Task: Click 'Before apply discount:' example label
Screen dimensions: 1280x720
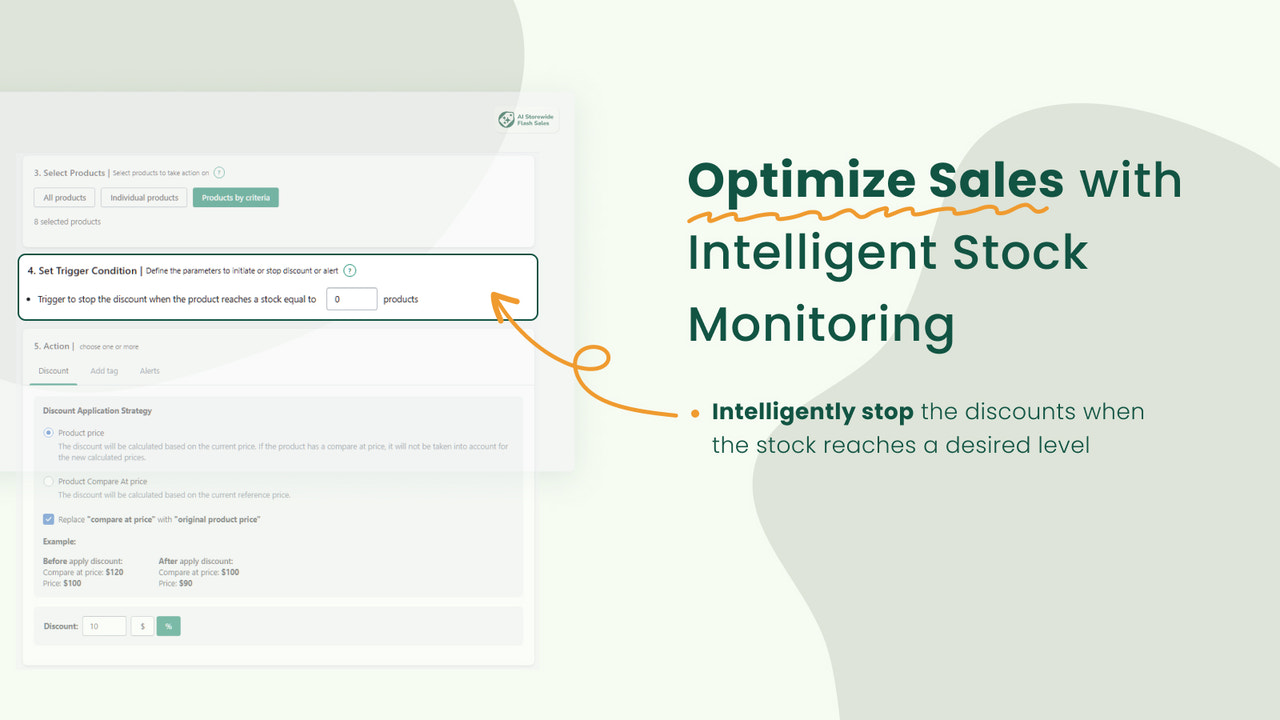Action: pos(83,561)
